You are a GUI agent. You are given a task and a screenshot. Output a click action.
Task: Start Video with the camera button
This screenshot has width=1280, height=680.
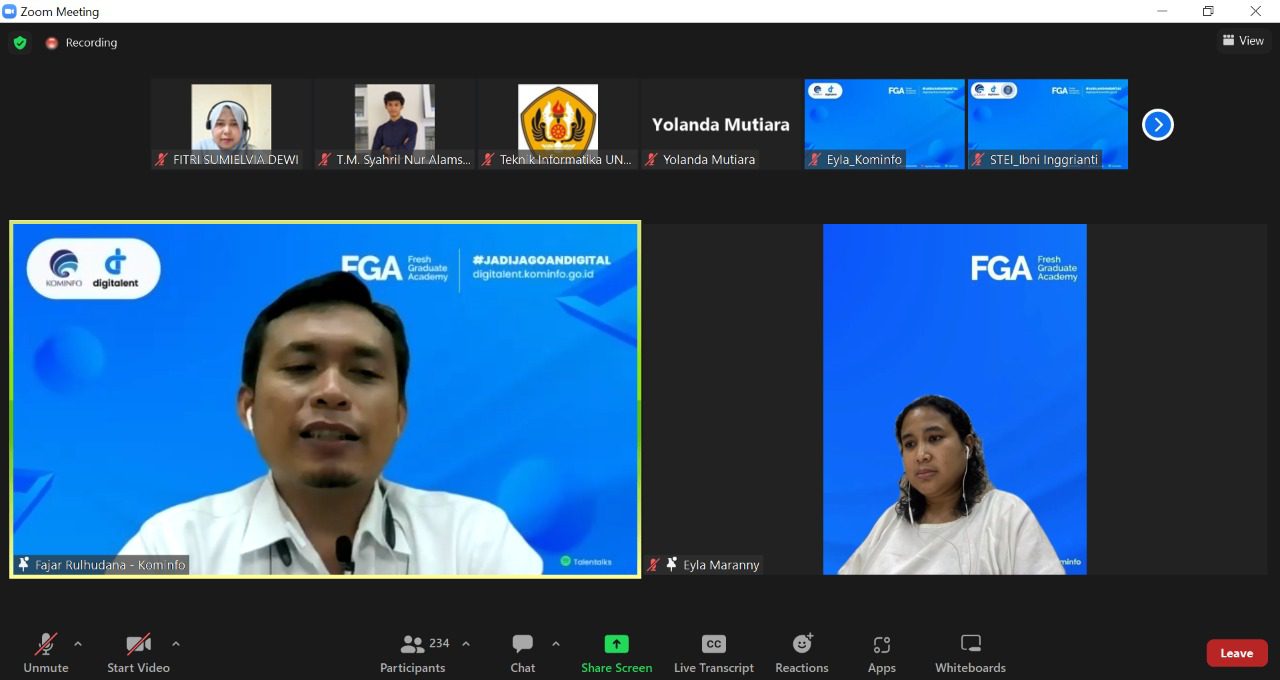click(x=138, y=653)
